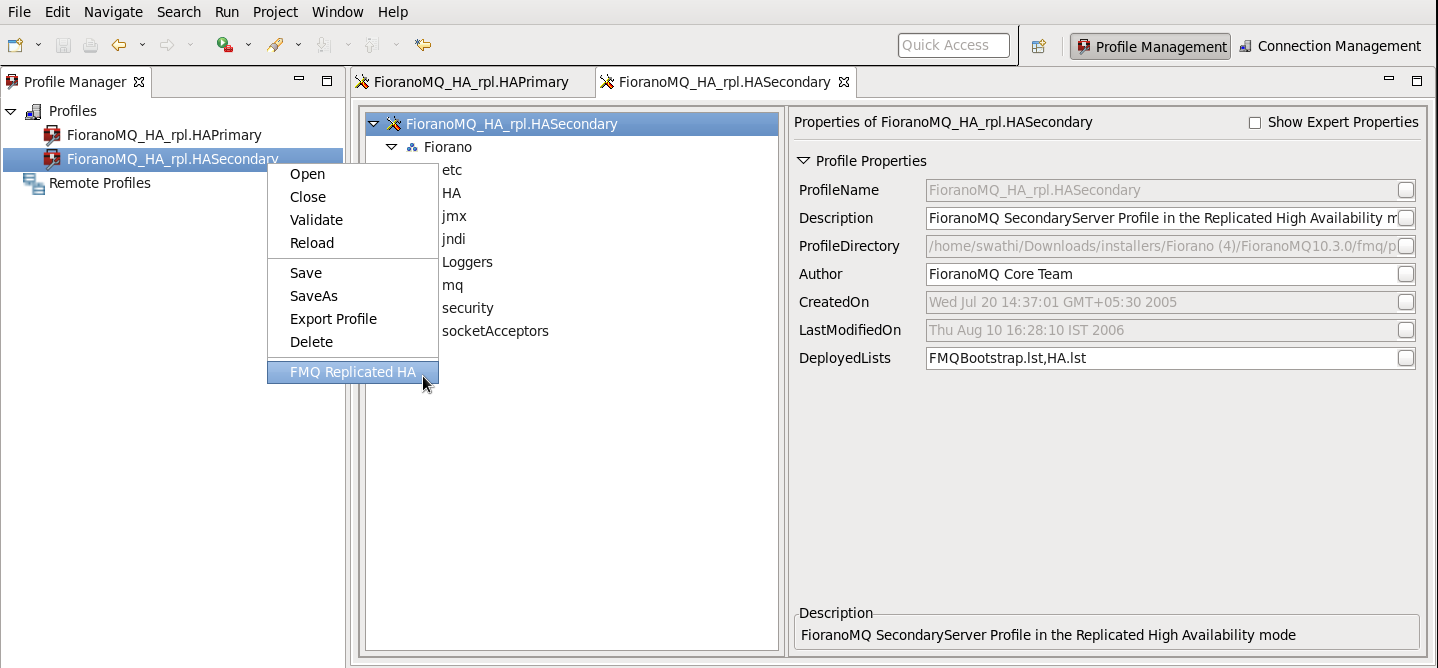Tick the CreatedOn row checkbox
This screenshot has width=1438, height=668.
1406,302
